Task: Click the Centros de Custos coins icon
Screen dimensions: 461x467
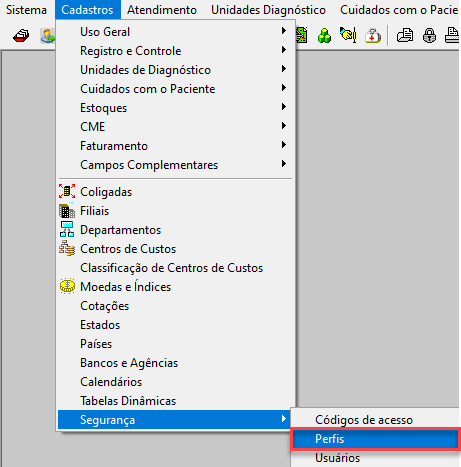Action: (x=67, y=249)
